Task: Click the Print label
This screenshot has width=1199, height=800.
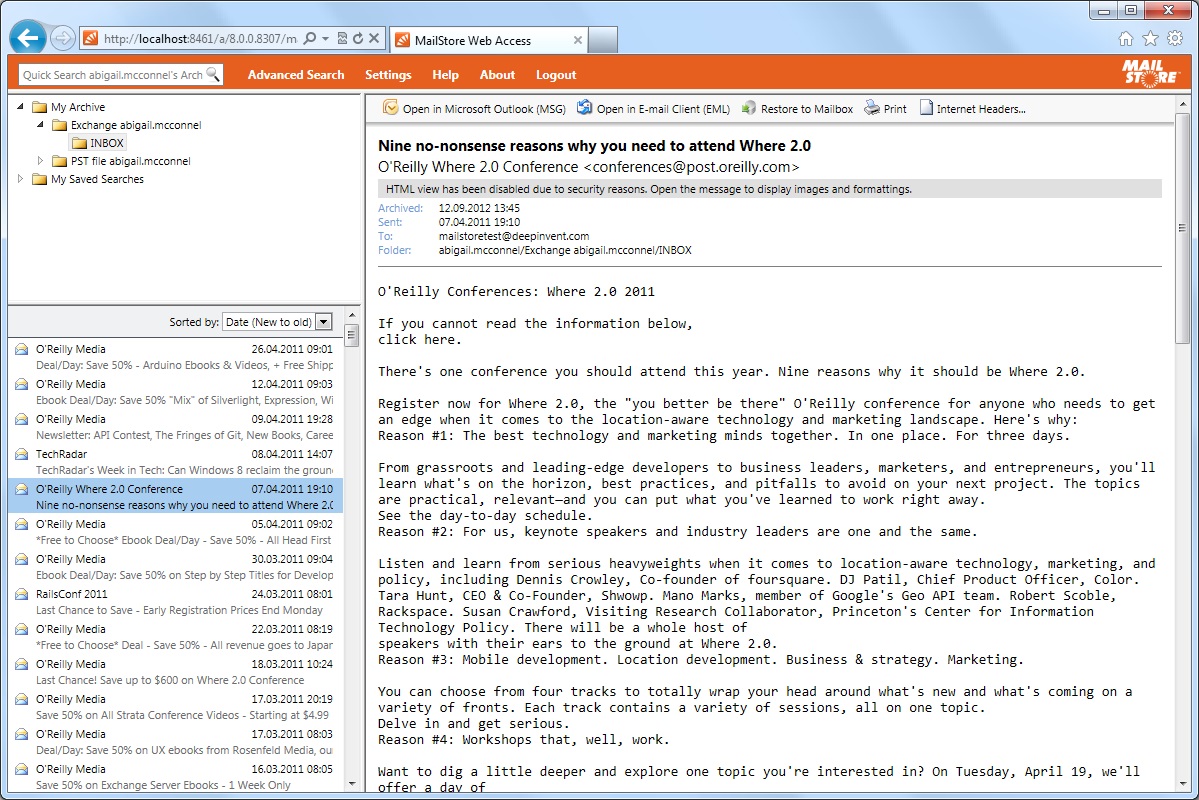Action: pos(895,109)
